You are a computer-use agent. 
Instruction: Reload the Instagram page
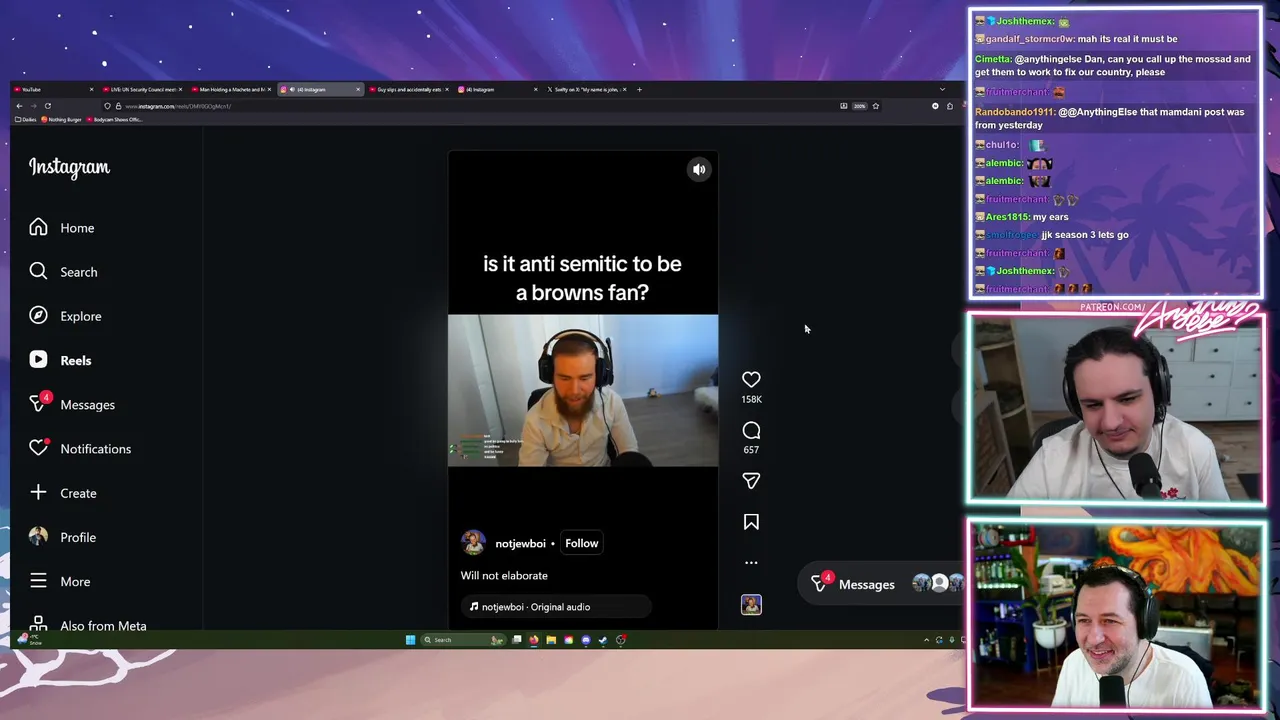(x=48, y=106)
